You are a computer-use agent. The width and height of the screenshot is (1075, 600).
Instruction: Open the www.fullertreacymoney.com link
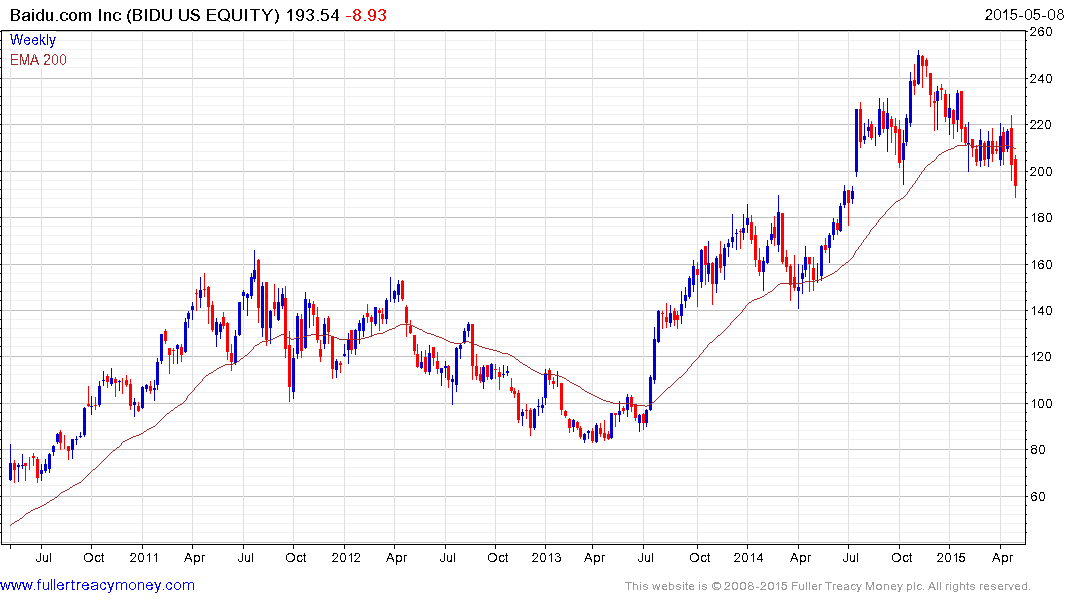(97, 585)
